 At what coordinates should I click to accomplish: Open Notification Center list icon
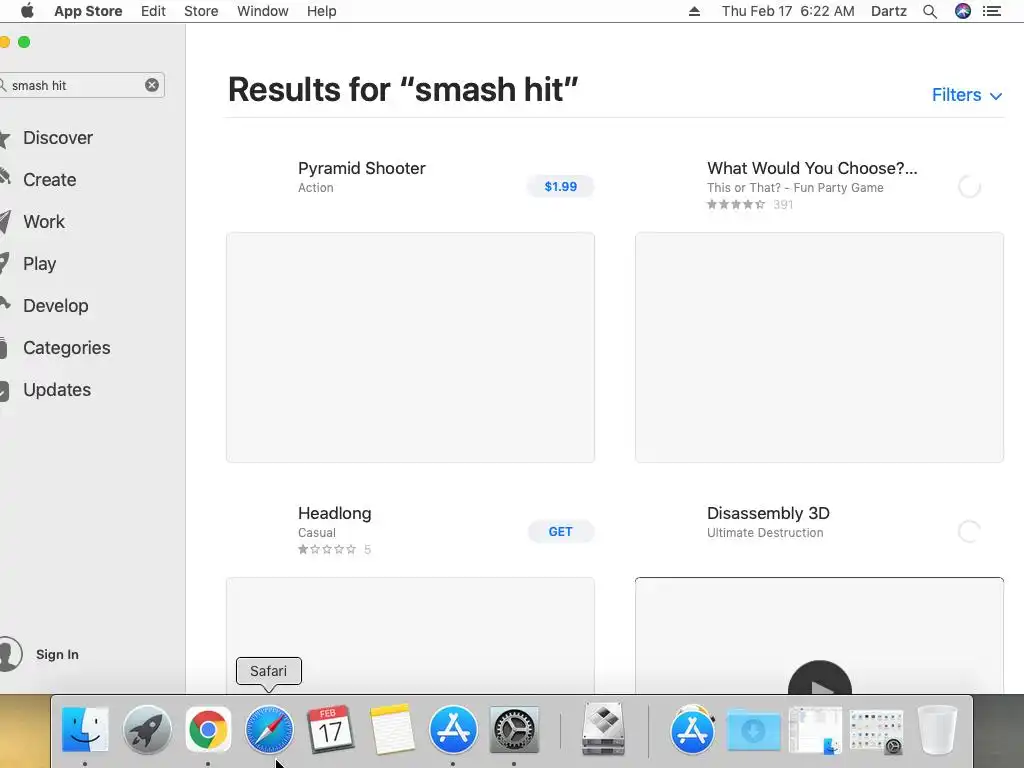click(x=991, y=11)
